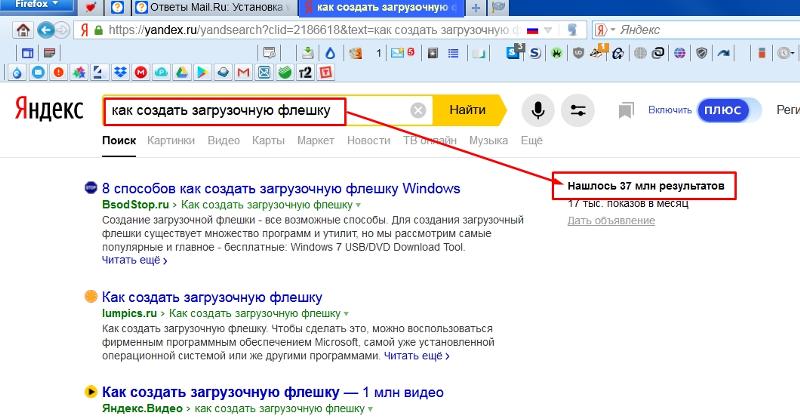800x417 pixels.
Task: Open the Google Drive bookmark icon
Action: pos(182,72)
